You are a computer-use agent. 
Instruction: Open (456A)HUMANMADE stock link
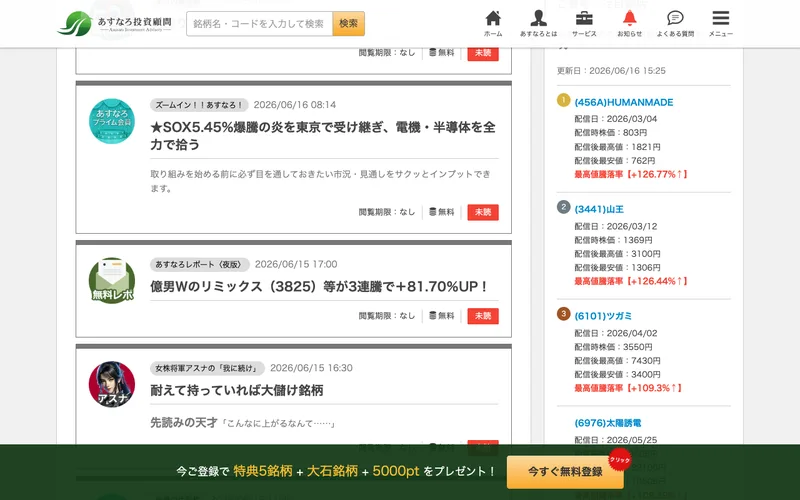(623, 102)
